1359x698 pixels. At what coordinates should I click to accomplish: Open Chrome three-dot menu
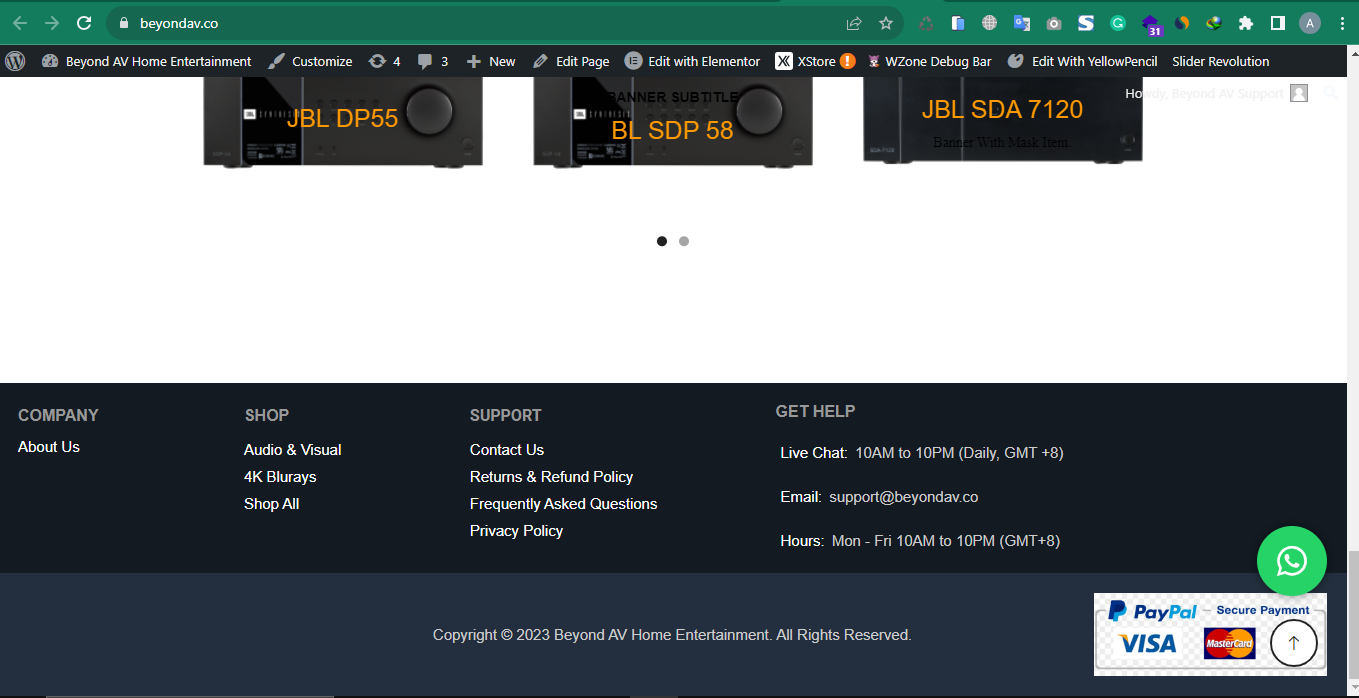click(1342, 23)
